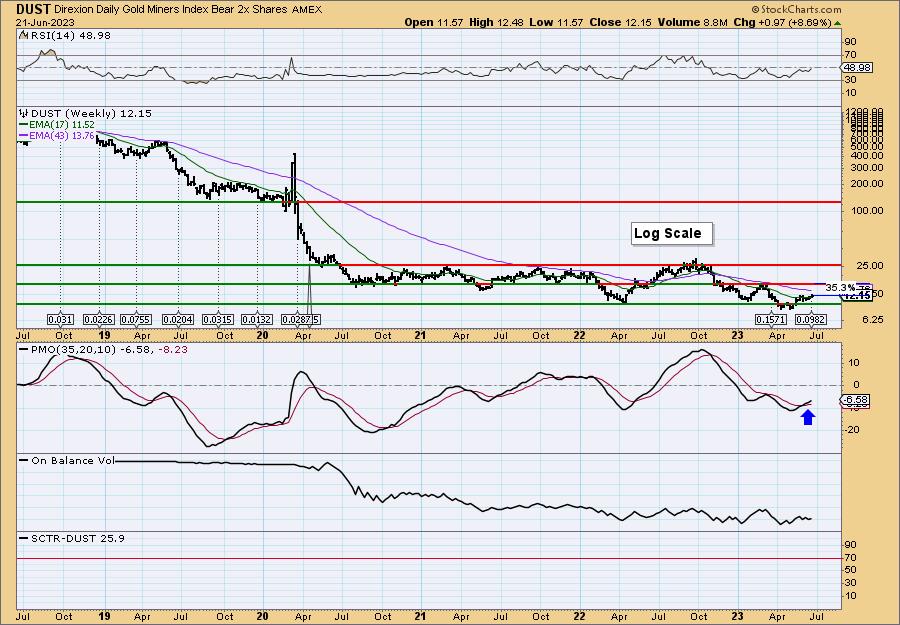900x625 pixels.
Task: Click the RSI area-chart icon
Action: point(23,35)
